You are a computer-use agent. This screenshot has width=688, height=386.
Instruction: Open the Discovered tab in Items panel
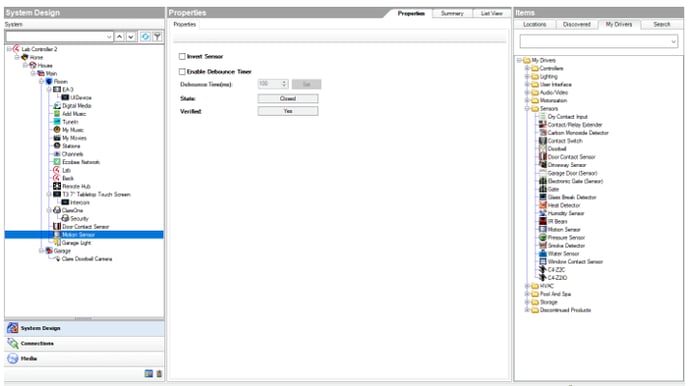(577, 25)
